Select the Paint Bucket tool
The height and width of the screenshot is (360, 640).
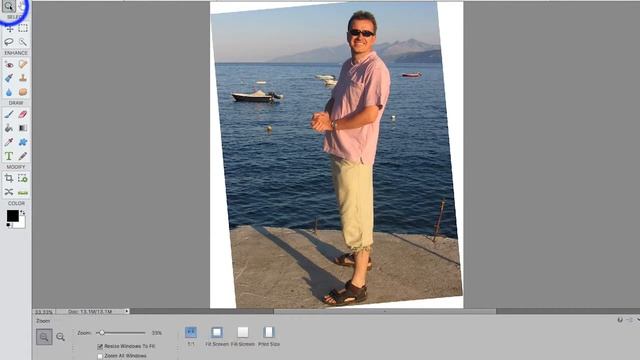(9, 128)
